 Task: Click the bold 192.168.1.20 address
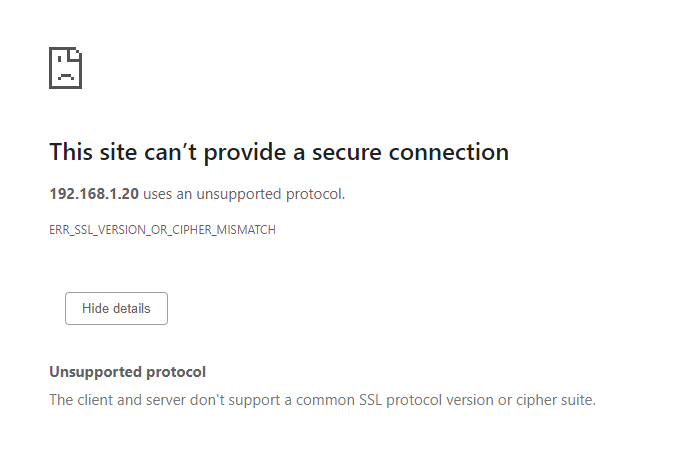tap(94, 194)
